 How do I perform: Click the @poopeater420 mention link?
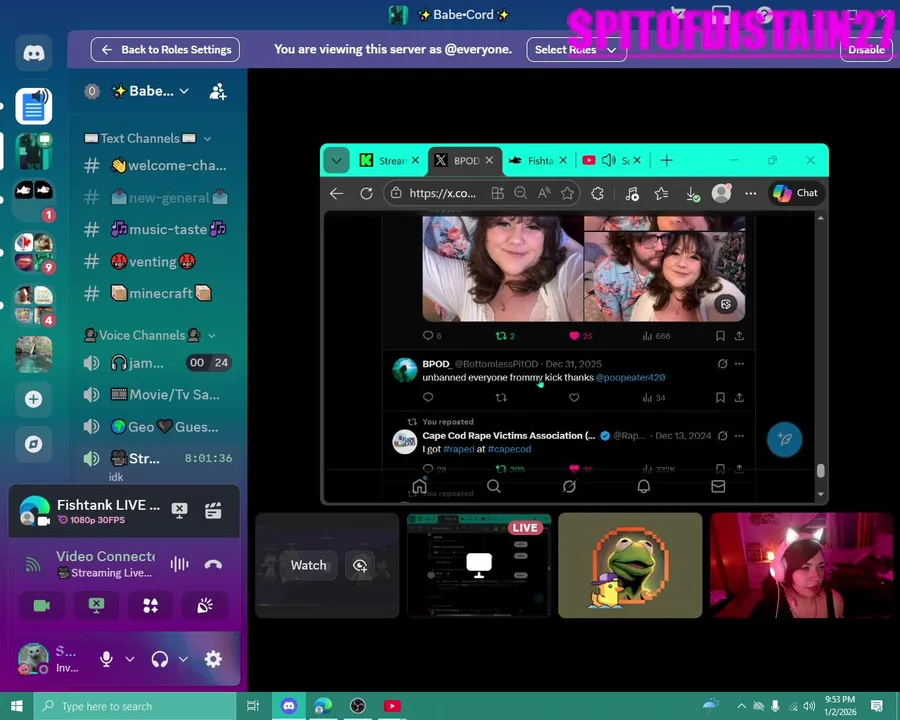point(630,378)
